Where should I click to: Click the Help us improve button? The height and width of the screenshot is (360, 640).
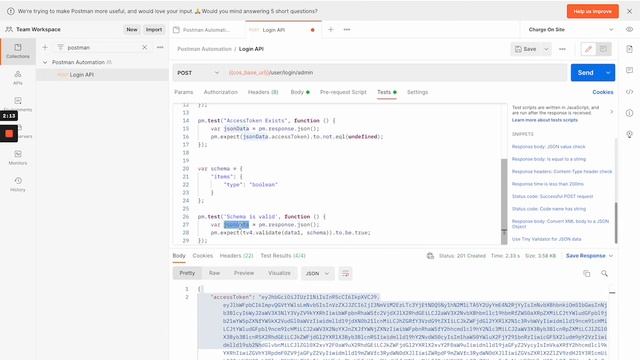pyautogui.click(x=593, y=11)
